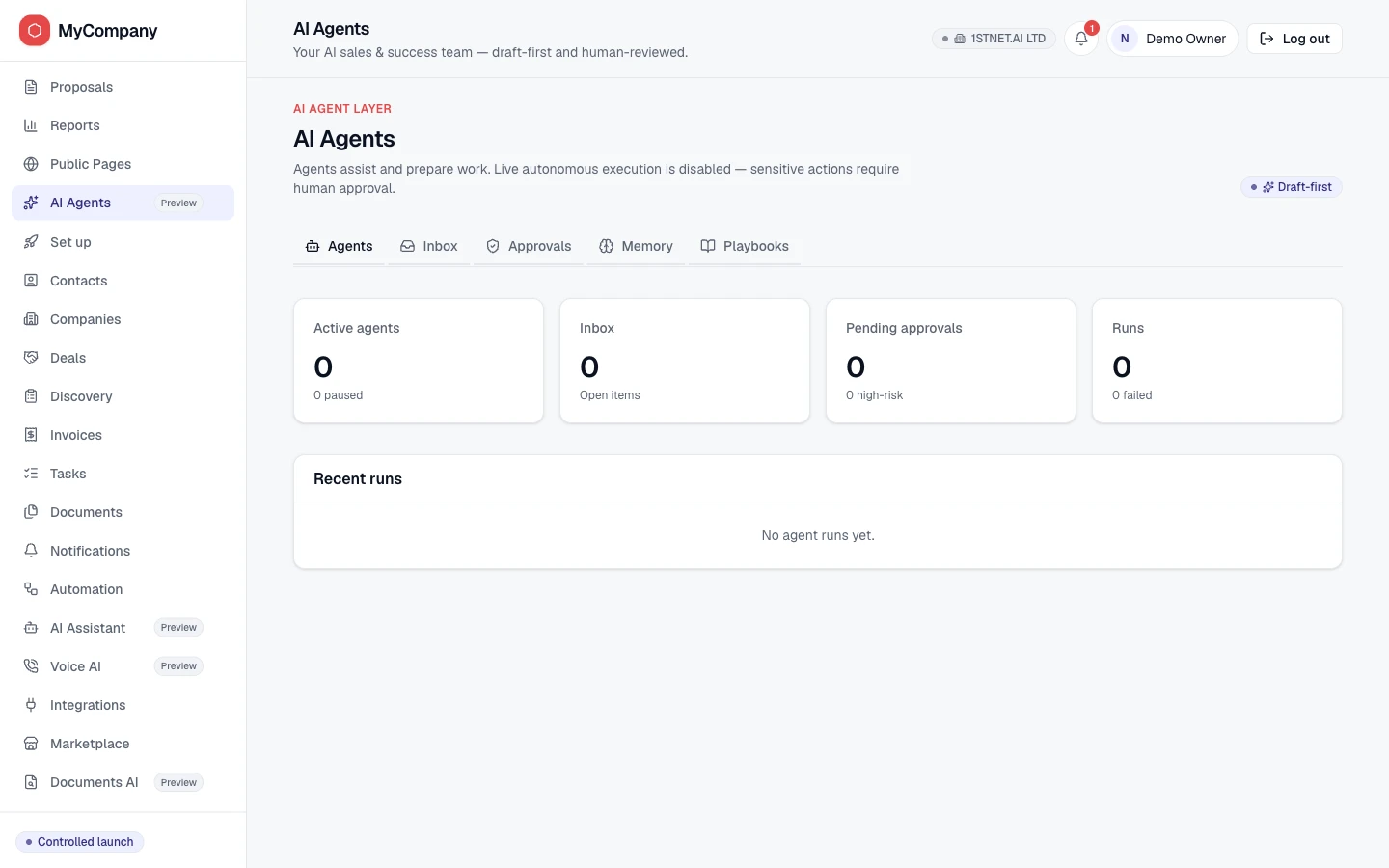This screenshot has width=1389, height=868.
Task: Click the Set up rocket icon
Action: (x=31, y=242)
